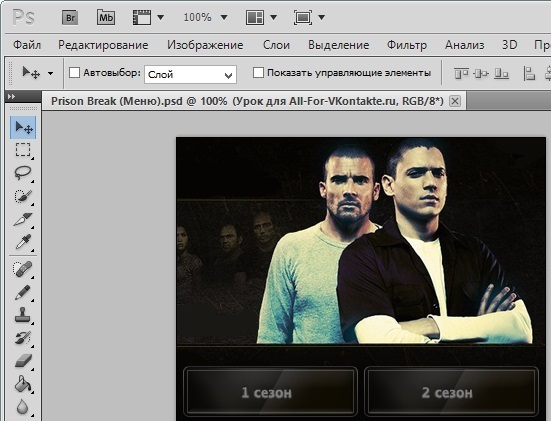Screen dimensions: 551x421
Task: Open the 3D menu
Action: click(509, 45)
